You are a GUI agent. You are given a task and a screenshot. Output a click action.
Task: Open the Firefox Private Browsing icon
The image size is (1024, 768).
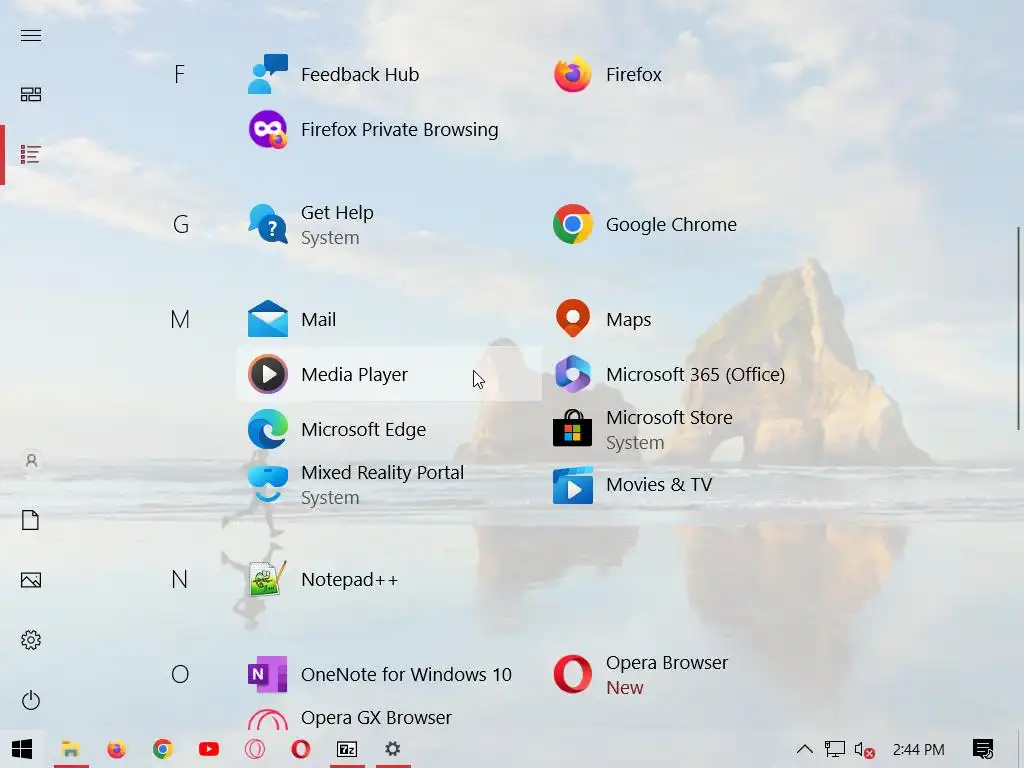268,129
